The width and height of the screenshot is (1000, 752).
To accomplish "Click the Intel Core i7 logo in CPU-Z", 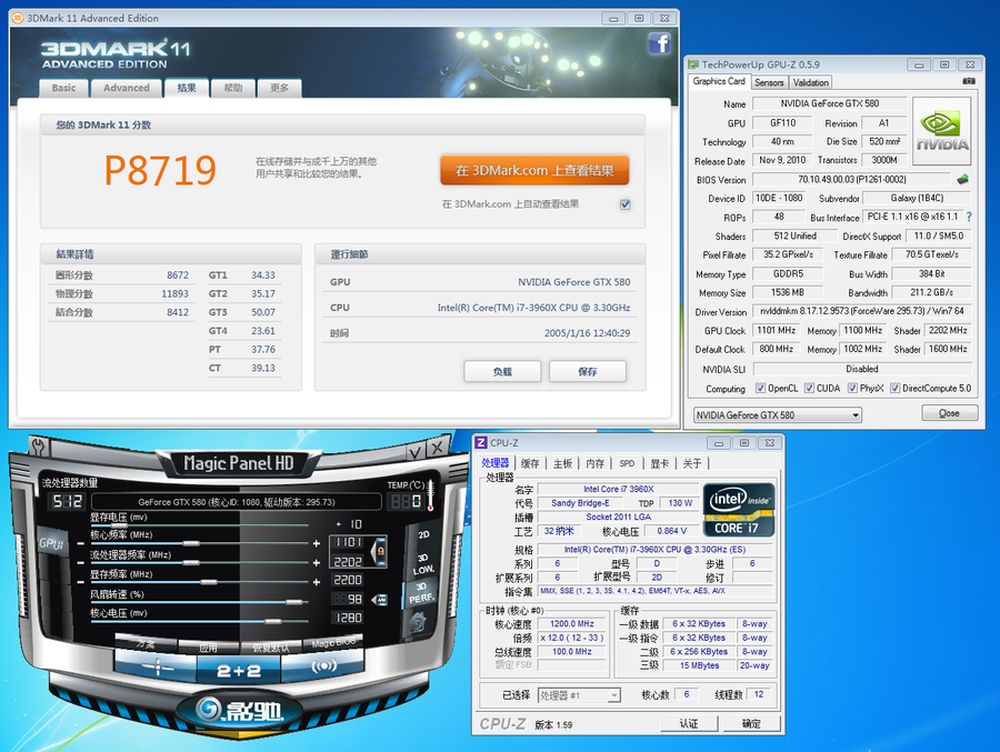I will tap(739, 509).
